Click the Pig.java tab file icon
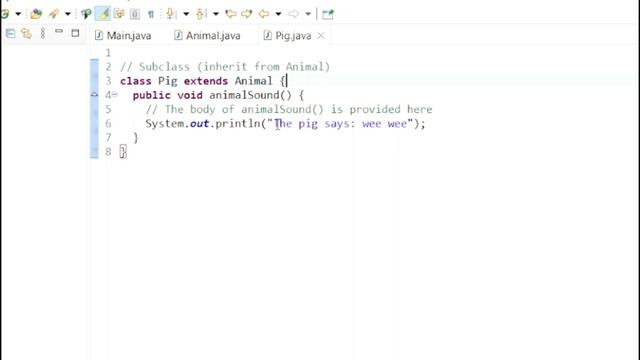Viewport: 640px width, 360px height. (x=267, y=36)
